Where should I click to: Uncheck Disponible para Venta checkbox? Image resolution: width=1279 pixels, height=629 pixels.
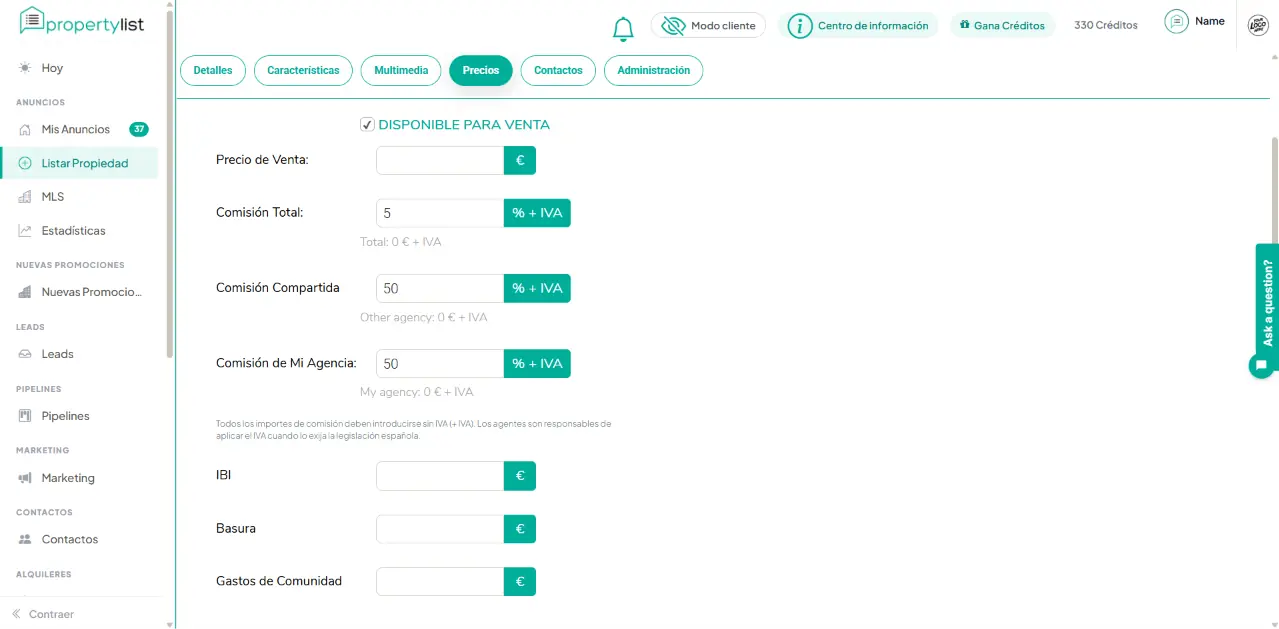pos(367,125)
